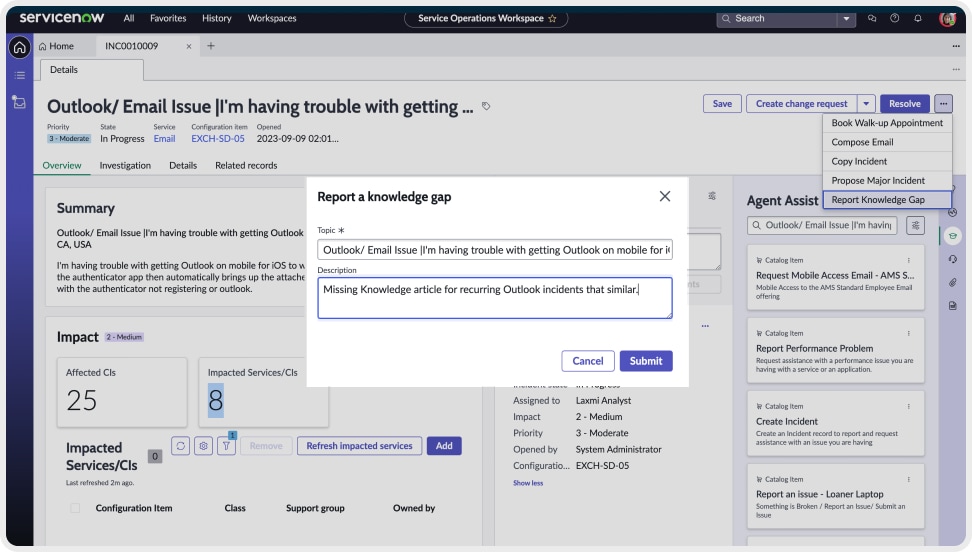Open Agent Assist search filter settings icon

(915, 226)
